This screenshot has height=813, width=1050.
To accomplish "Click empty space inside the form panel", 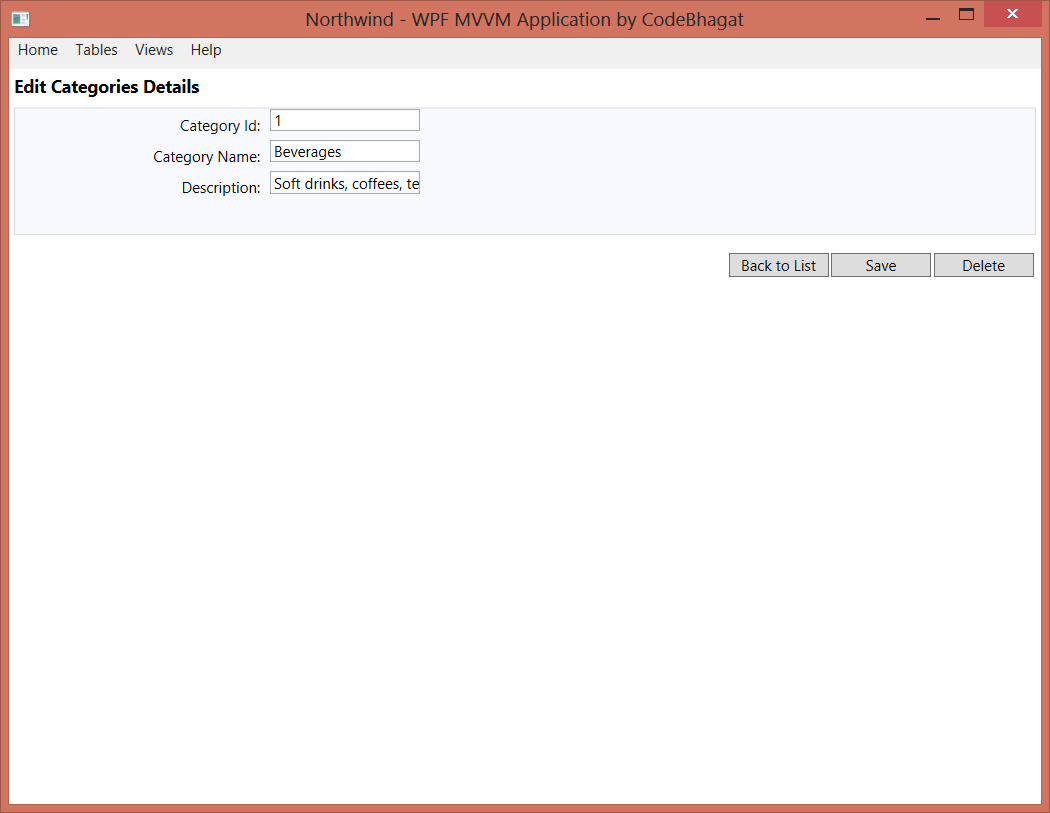I will 700,170.
